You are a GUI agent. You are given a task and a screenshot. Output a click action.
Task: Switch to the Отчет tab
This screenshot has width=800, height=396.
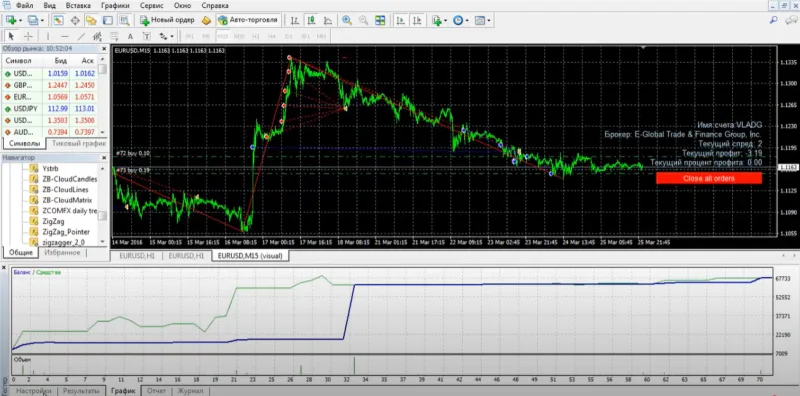click(x=156, y=391)
